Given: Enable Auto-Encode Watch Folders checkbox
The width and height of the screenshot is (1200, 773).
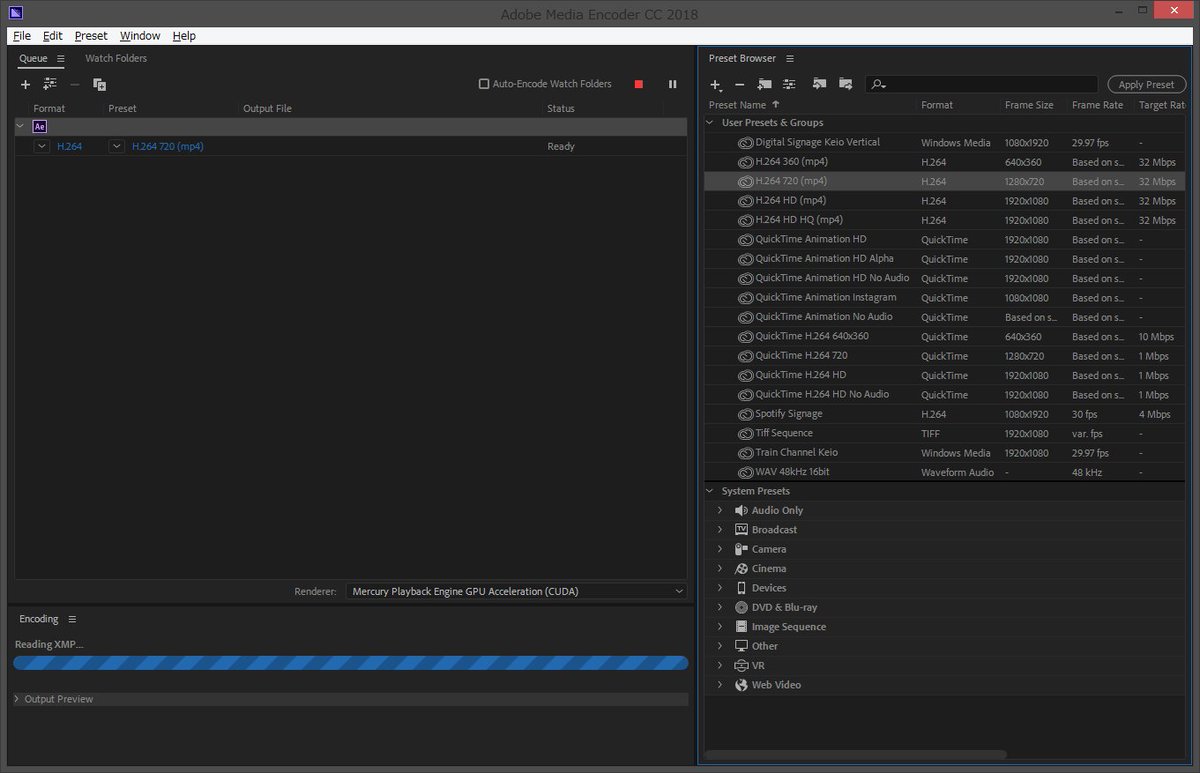Looking at the screenshot, I should coord(484,84).
